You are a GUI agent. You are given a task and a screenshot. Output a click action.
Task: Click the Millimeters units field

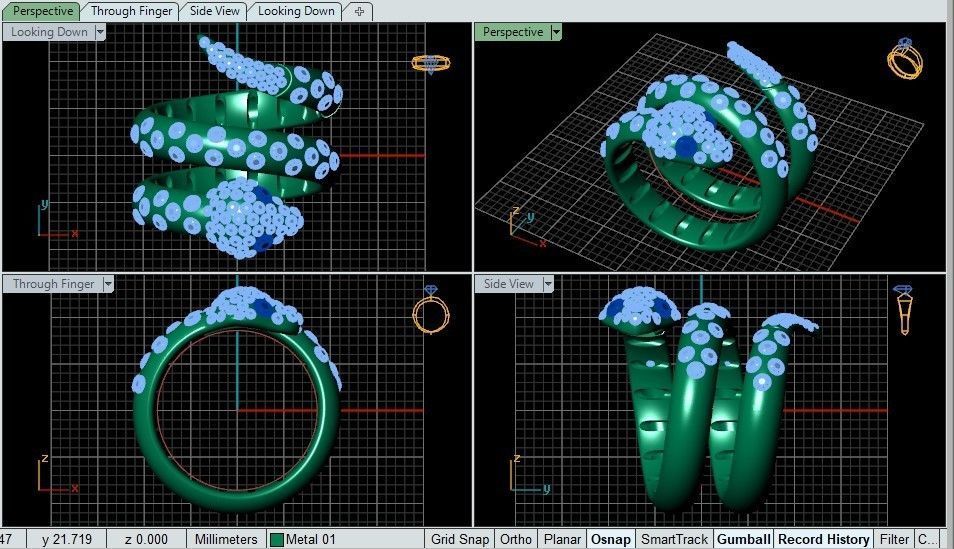tap(226, 539)
